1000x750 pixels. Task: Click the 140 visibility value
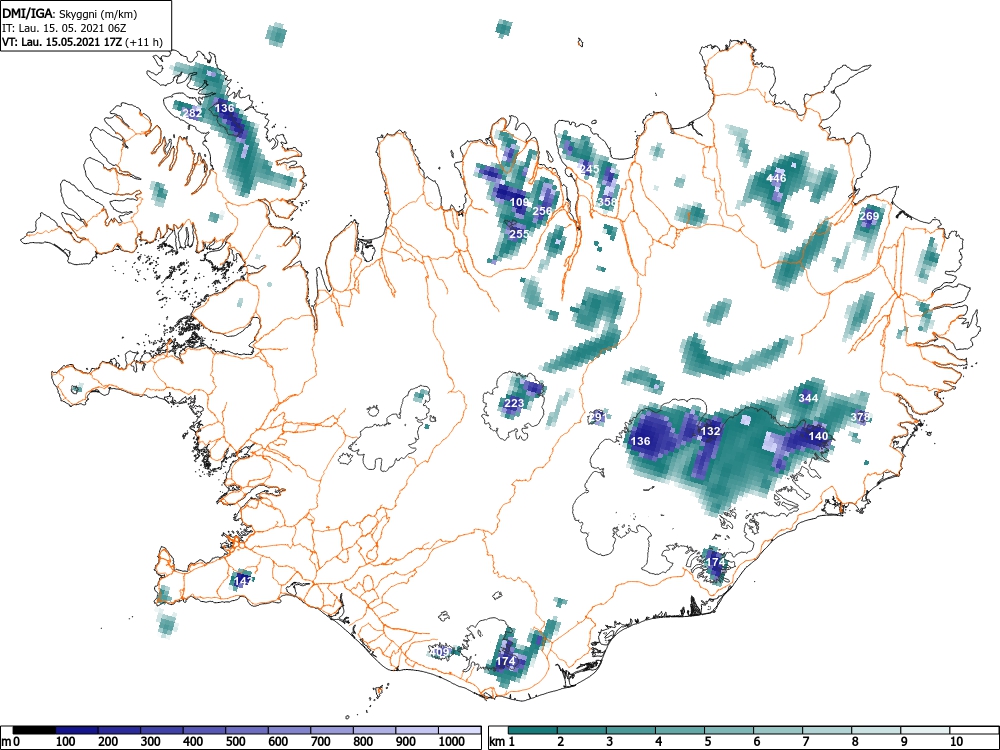(x=818, y=436)
